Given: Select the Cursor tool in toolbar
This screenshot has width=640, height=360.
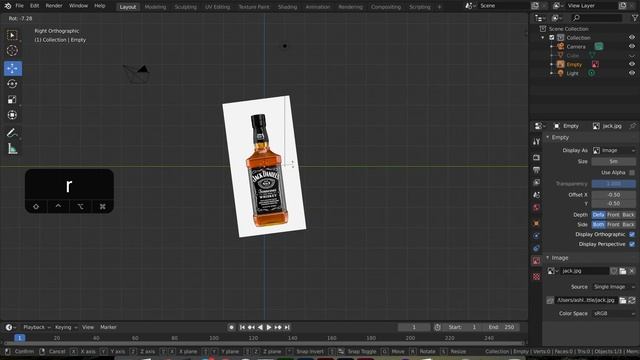Looking at the screenshot, I should click(x=12, y=51).
